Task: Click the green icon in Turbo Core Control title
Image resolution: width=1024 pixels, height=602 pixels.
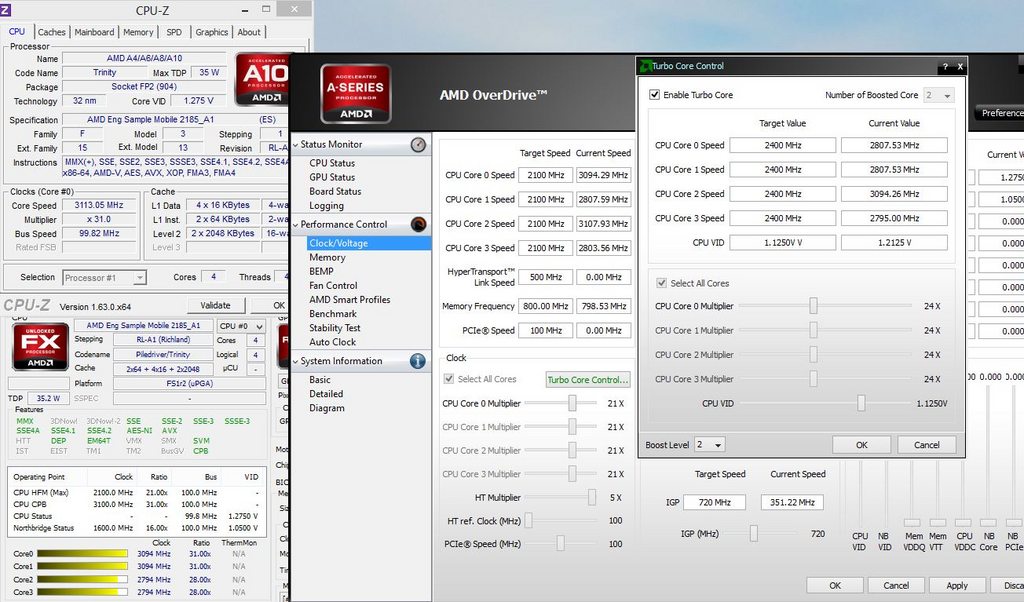Action: click(645, 66)
